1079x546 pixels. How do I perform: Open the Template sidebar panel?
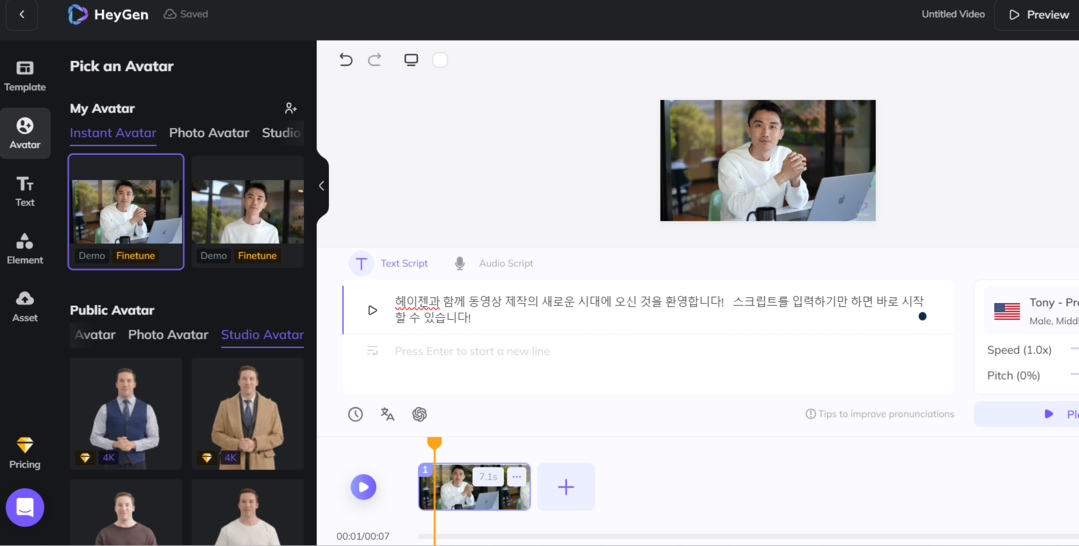coord(25,76)
